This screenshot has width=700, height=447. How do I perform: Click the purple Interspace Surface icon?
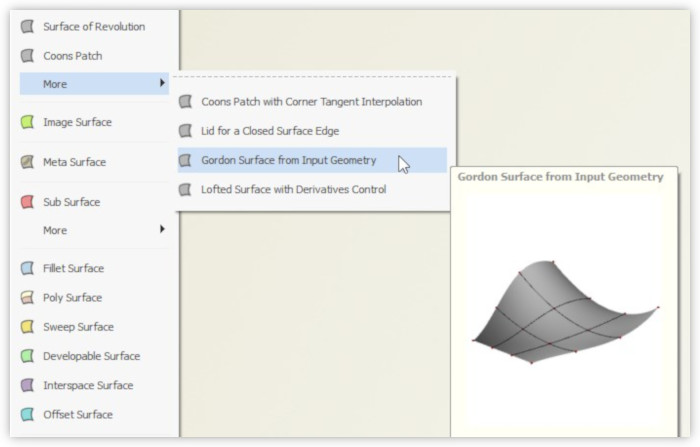tap(27, 385)
